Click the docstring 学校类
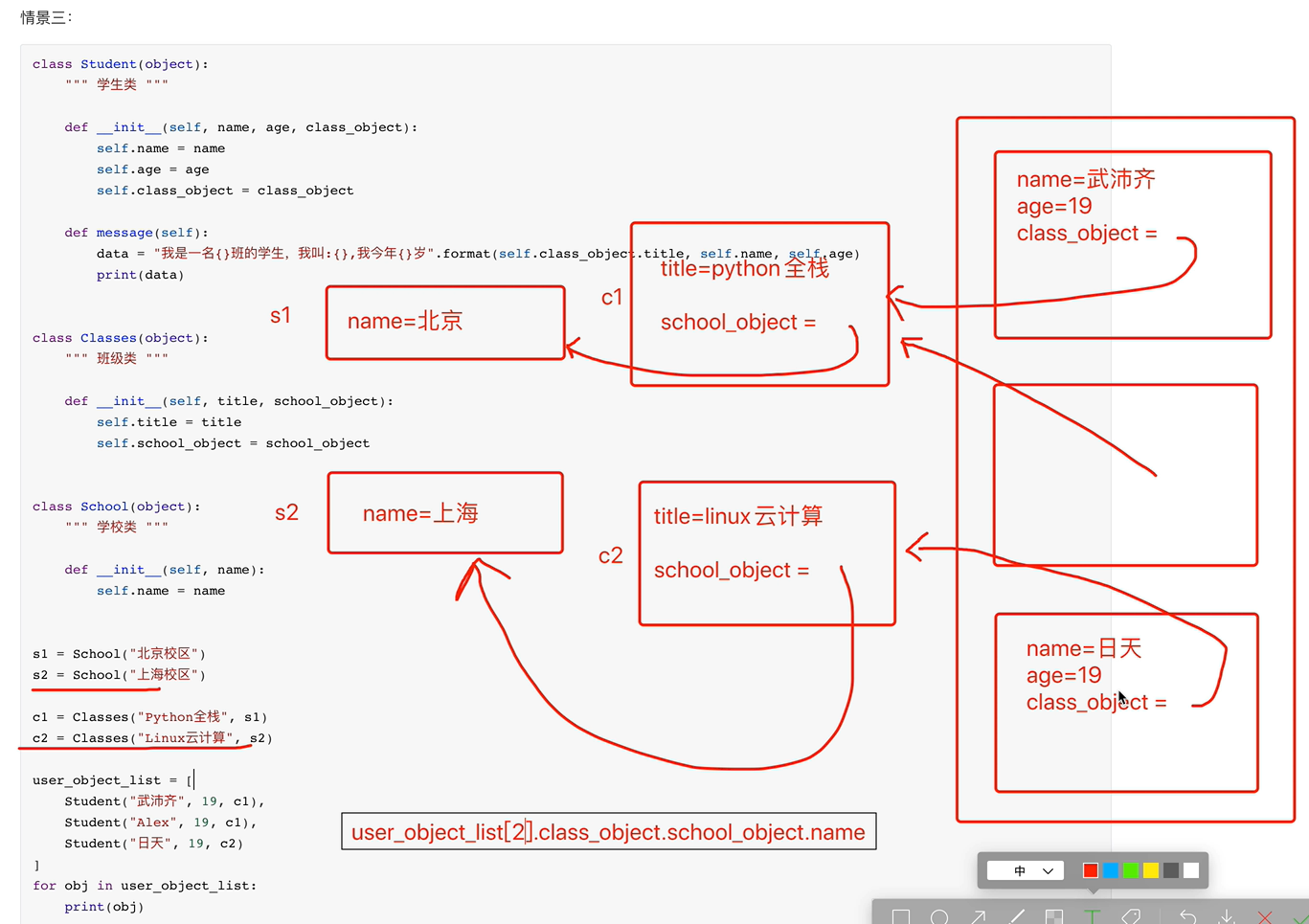Viewport: 1309px width, 924px height. tap(117, 528)
